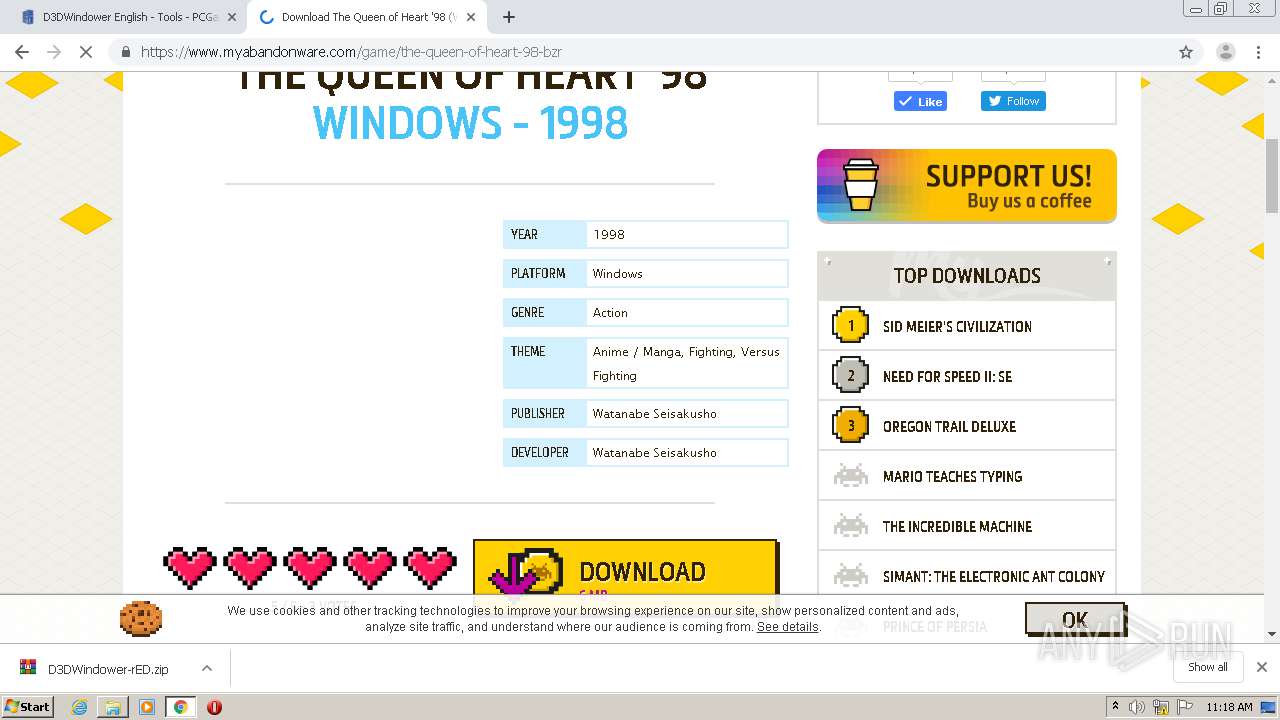Click the publisher Watanabe Seisakusho link
Image resolution: width=1280 pixels, height=720 pixels.
coord(654,413)
